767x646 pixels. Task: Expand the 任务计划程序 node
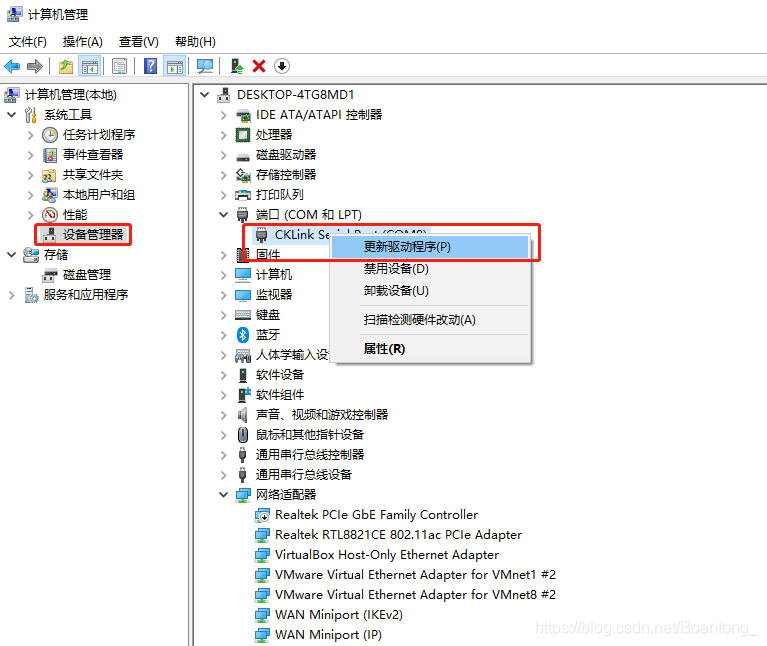pos(30,135)
